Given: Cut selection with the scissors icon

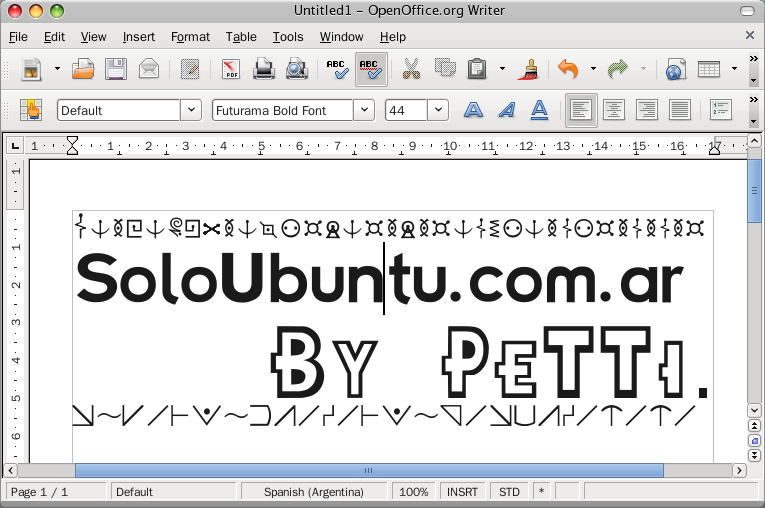Looking at the screenshot, I should (x=411, y=69).
